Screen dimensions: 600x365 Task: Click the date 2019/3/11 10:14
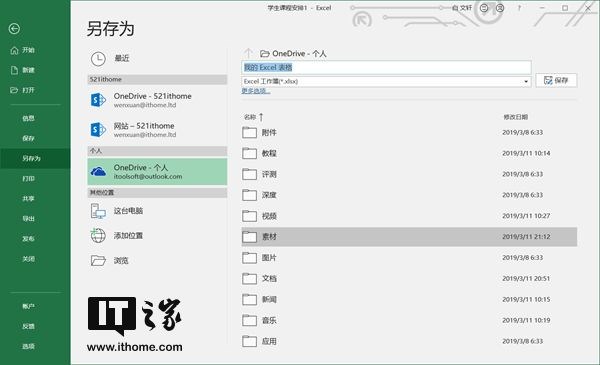click(x=526, y=153)
